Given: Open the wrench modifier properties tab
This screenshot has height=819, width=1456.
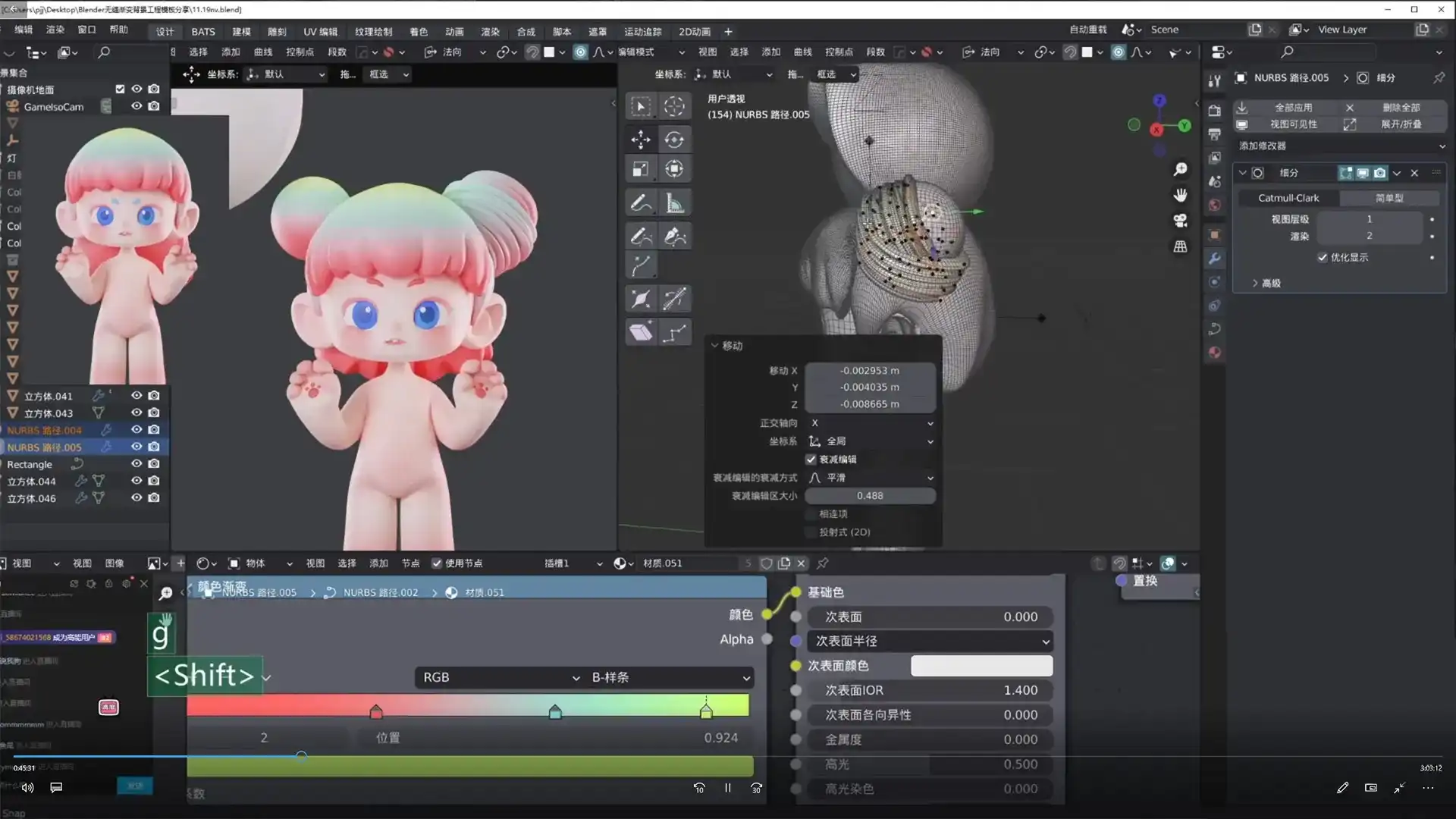Looking at the screenshot, I should [x=1214, y=259].
